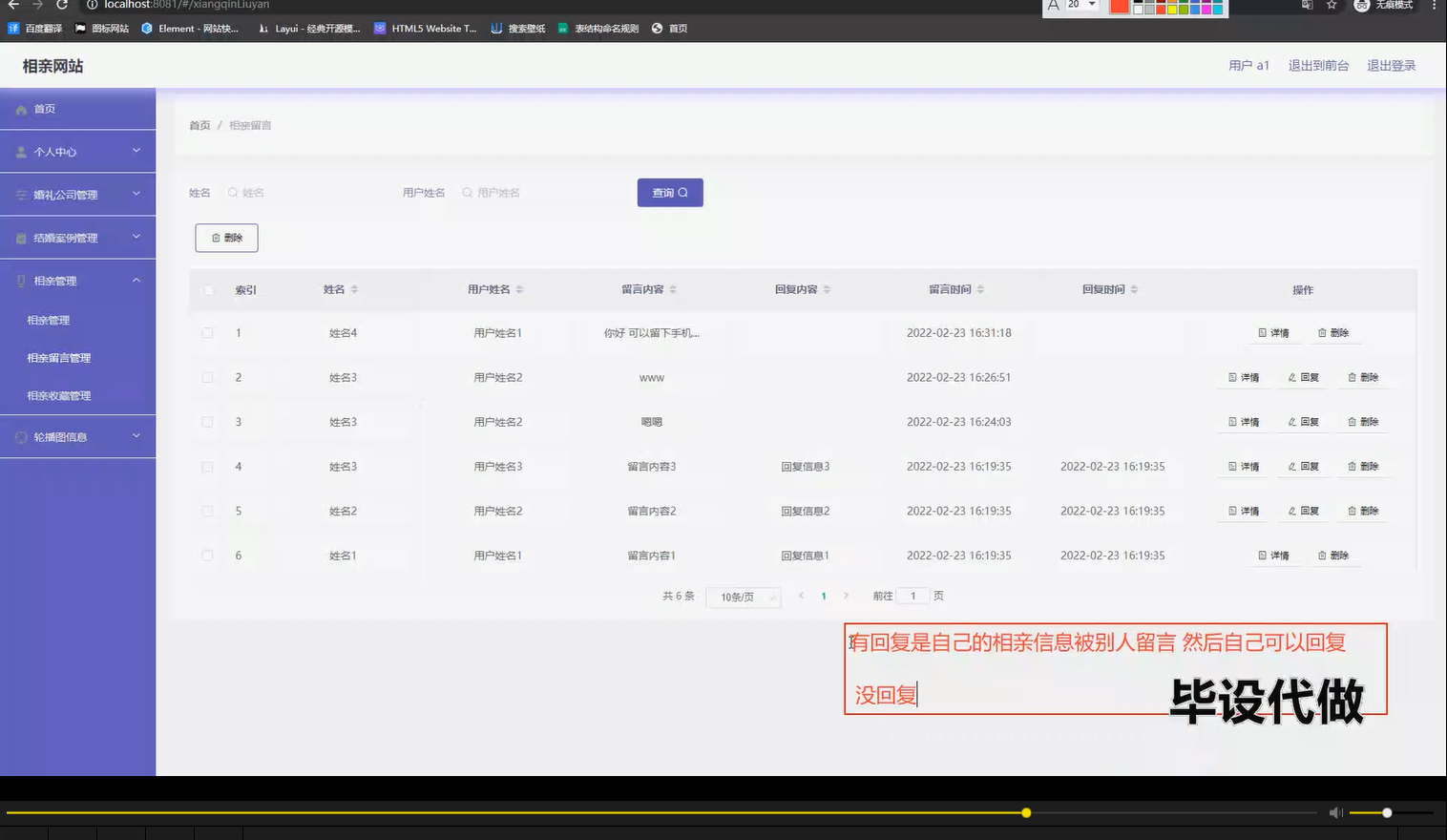This screenshot has width=1447, height=840.
Task: Click the 详情 link on row 2
Action: 1242,377
